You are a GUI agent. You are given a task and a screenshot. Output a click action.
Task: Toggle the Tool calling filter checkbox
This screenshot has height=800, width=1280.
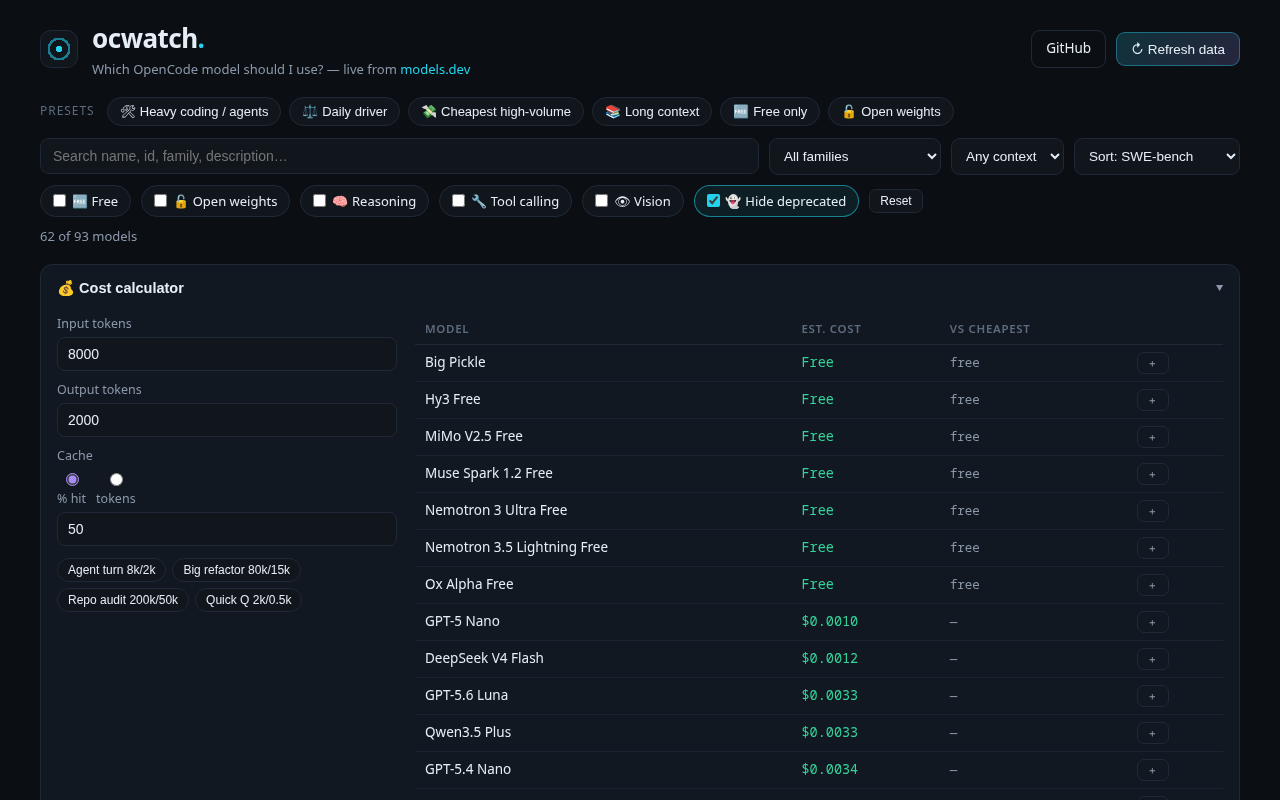pyautogui.click(x=458, y=201)
